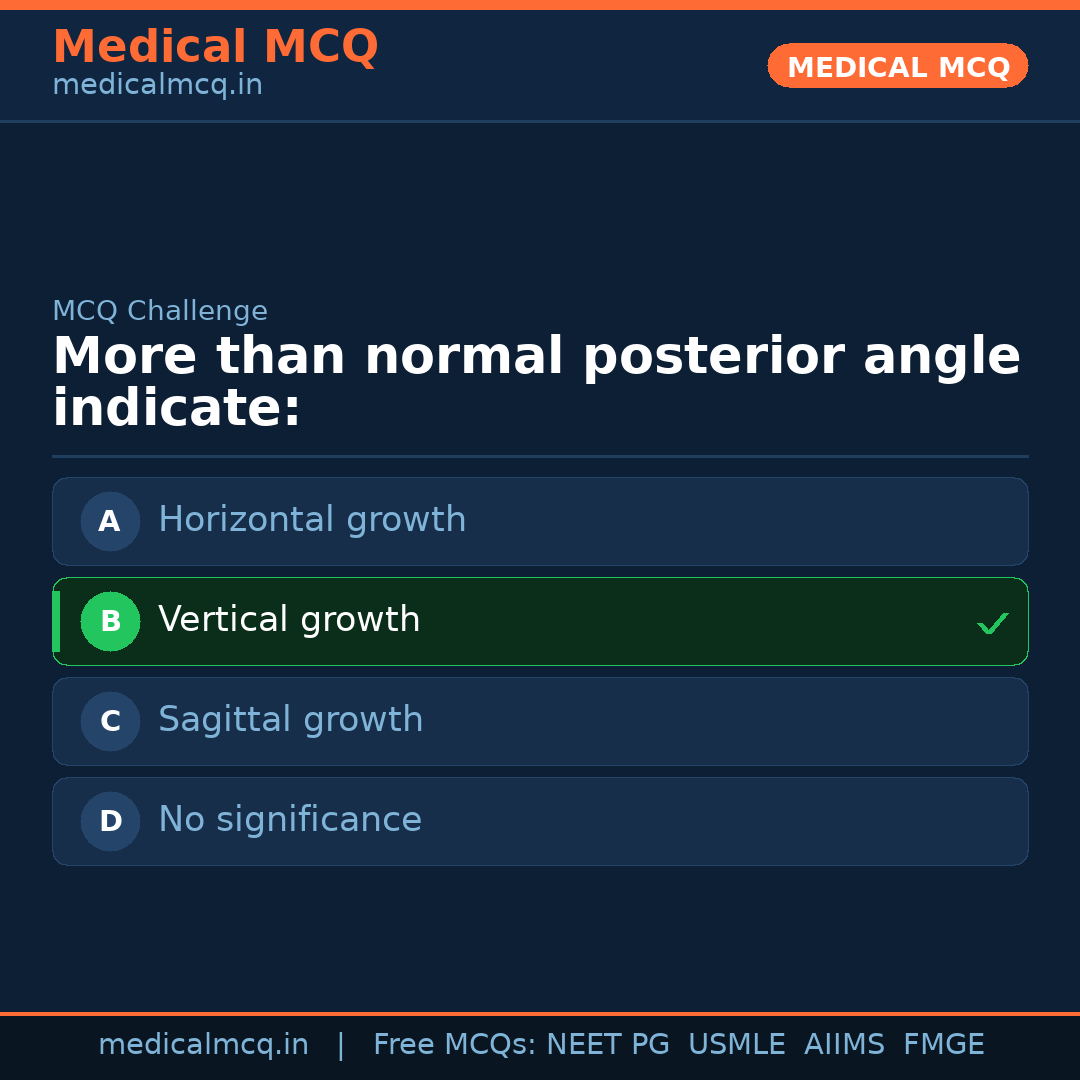1080x1080 pixels.
Task: Click the question text about posterior angle
Action: click(536, 383)
